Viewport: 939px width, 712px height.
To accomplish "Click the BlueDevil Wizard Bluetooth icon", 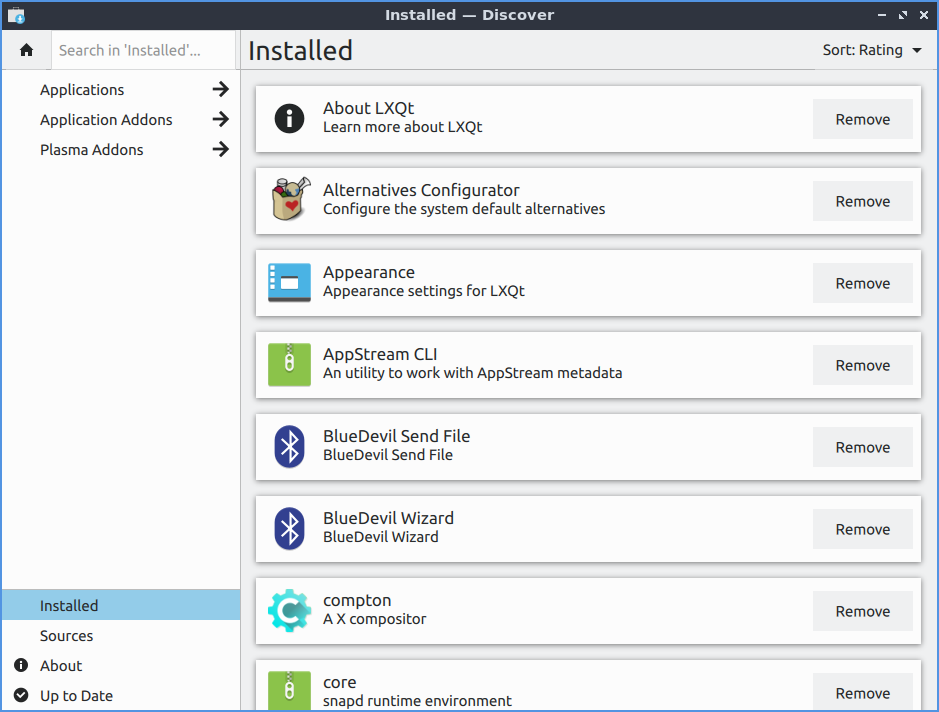I will (x=289, y=529).
